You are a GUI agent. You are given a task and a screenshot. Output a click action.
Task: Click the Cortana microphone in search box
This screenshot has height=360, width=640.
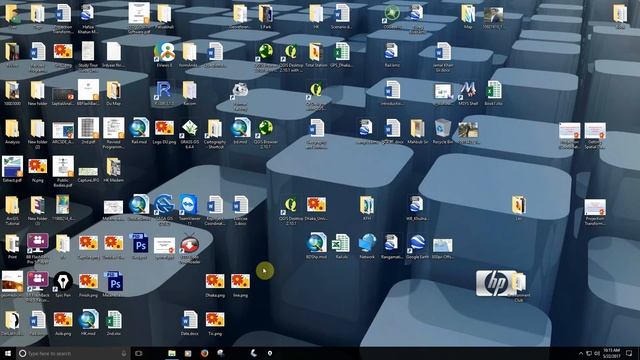[x=124, y=353]
